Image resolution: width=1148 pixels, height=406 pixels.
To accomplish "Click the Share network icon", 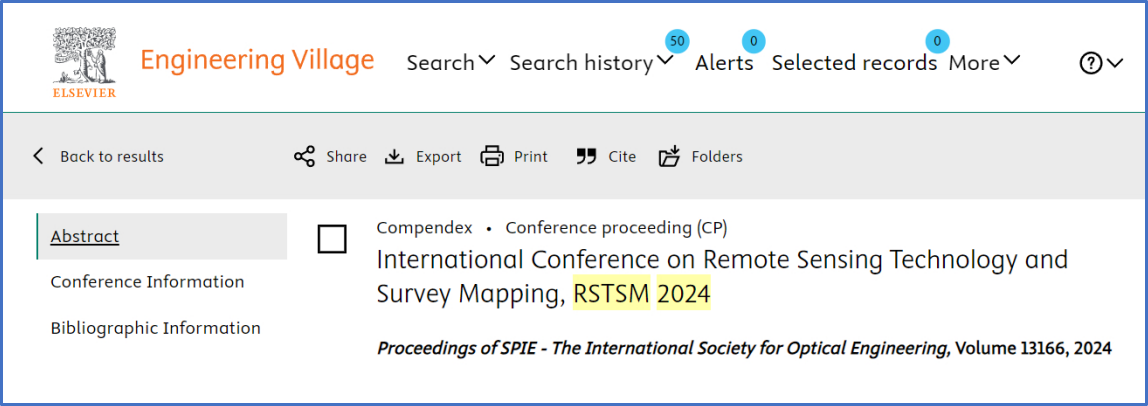I will pos(304,156).
